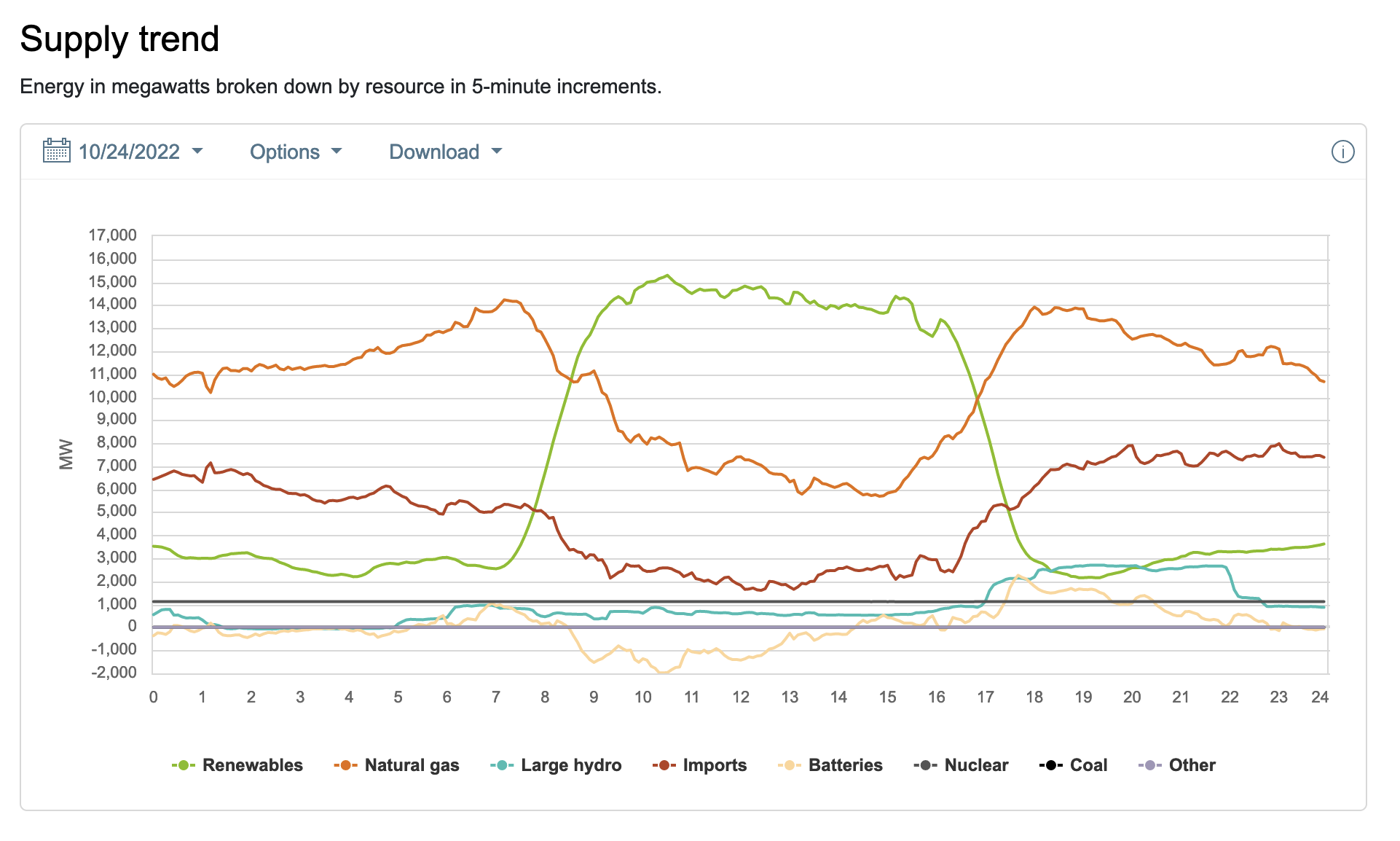Open the Options menu

285,152
